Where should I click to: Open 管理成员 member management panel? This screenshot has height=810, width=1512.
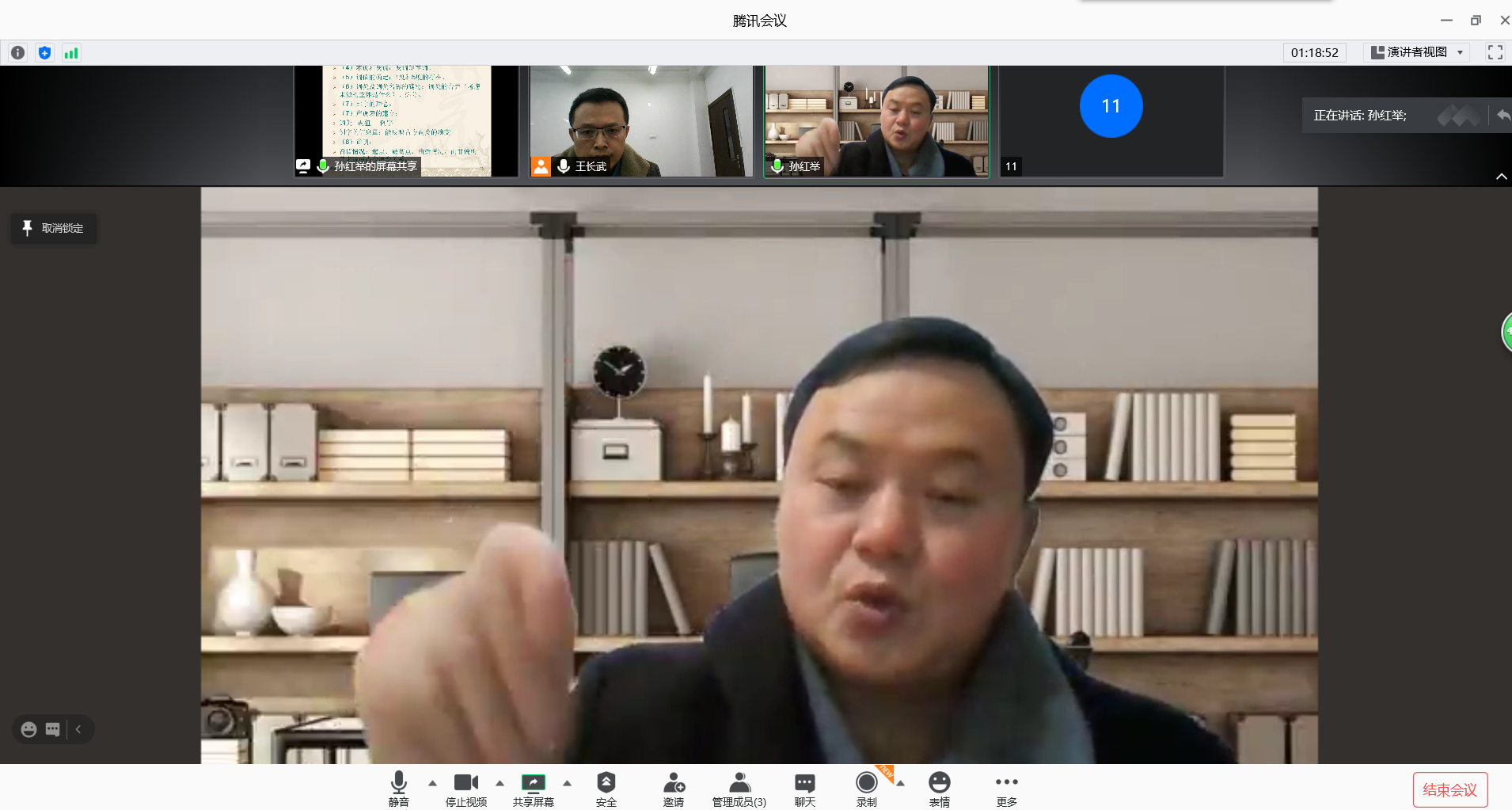[739, 789]
